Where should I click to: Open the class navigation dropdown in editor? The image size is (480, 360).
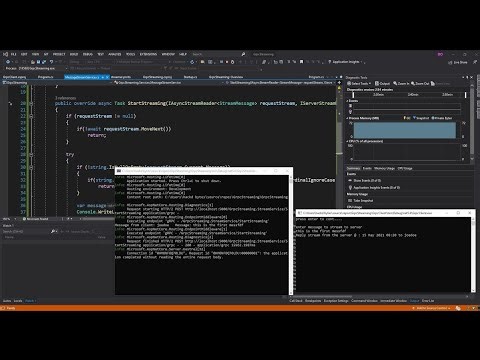click(168, 82)
